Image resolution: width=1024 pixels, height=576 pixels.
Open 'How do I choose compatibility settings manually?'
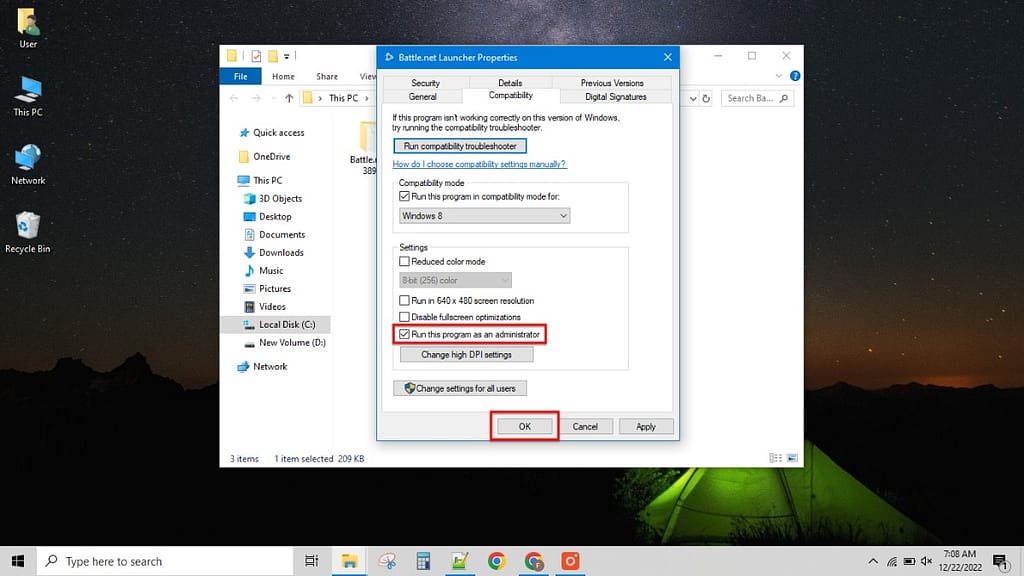click(479, 164)
